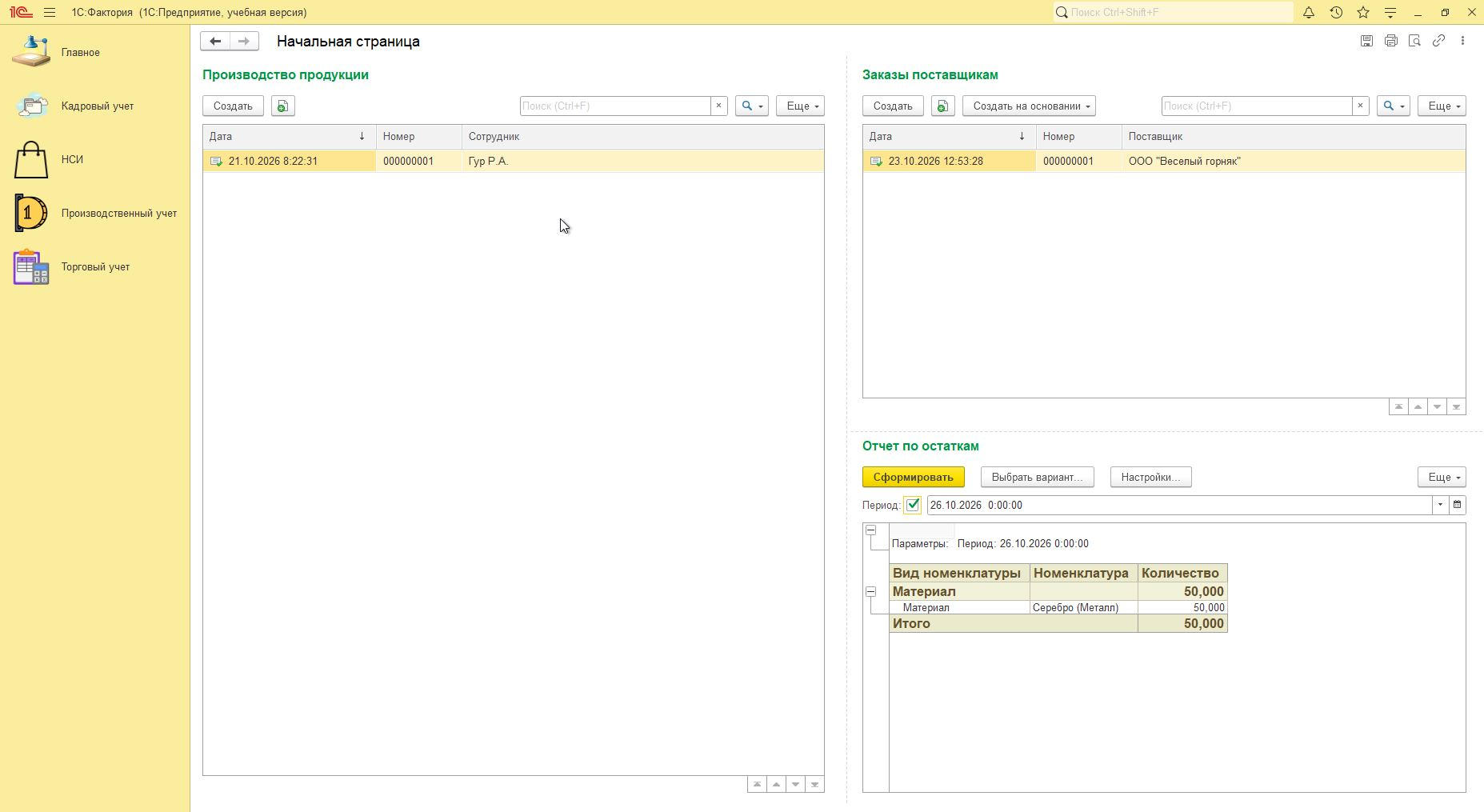The image size is (1484, 812).
Task: Focus global search Ctrl+Shift+F field
Action: [1173, 12]
